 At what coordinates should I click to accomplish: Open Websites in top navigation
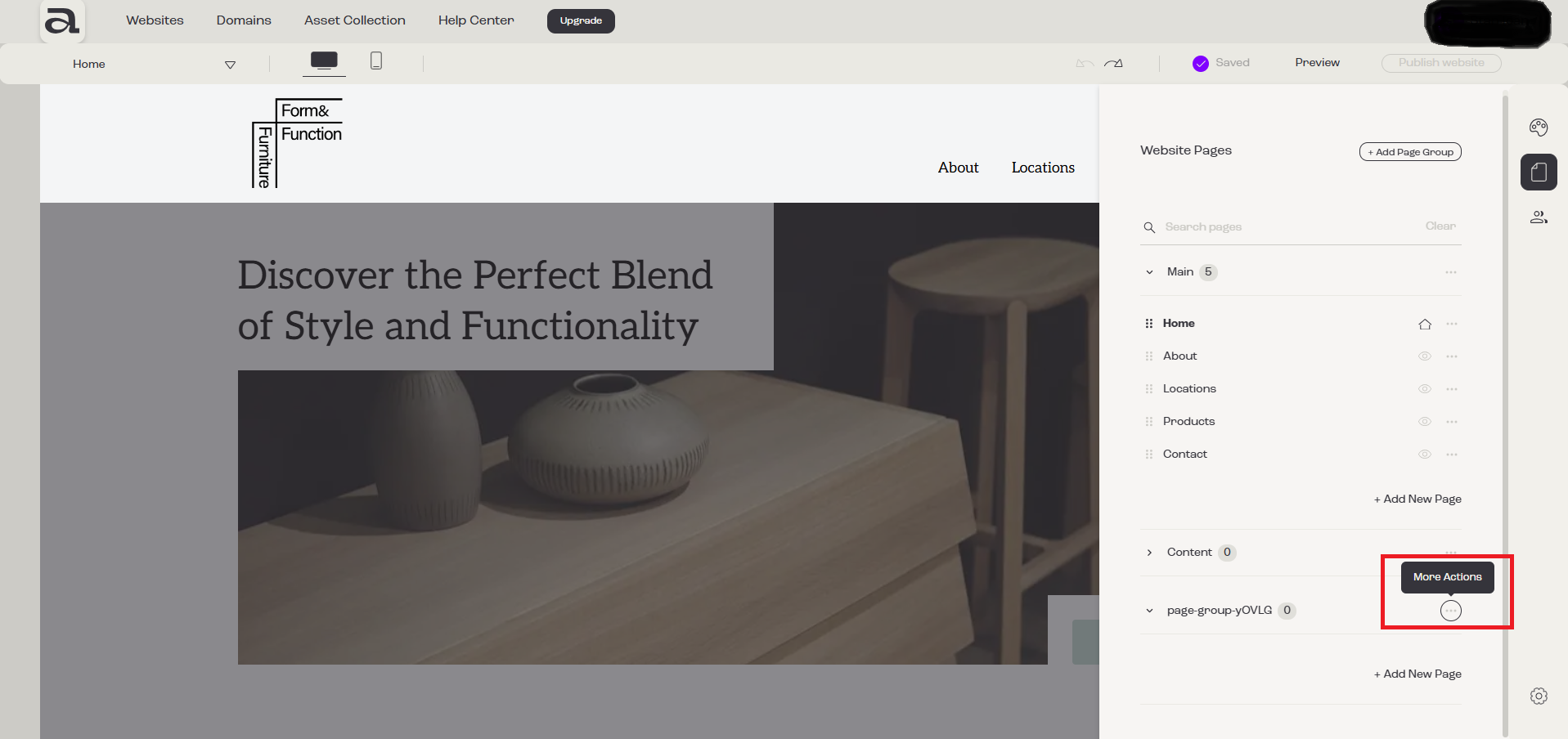155,20
